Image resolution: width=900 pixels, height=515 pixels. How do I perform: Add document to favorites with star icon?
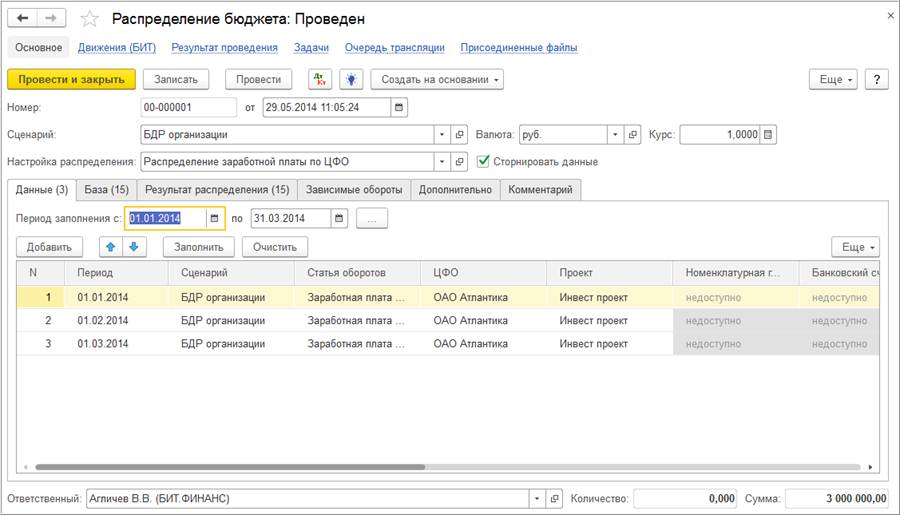click(x=89, y=19)
